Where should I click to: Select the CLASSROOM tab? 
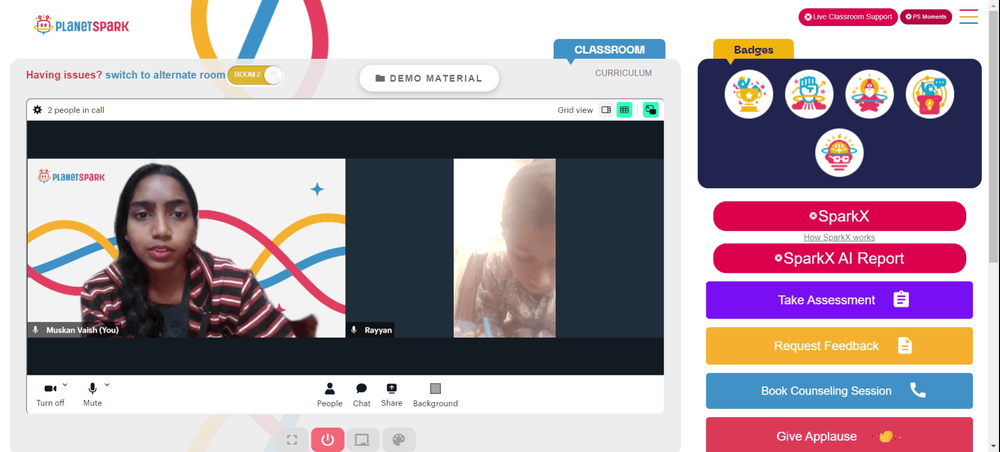tap(609, 50)
